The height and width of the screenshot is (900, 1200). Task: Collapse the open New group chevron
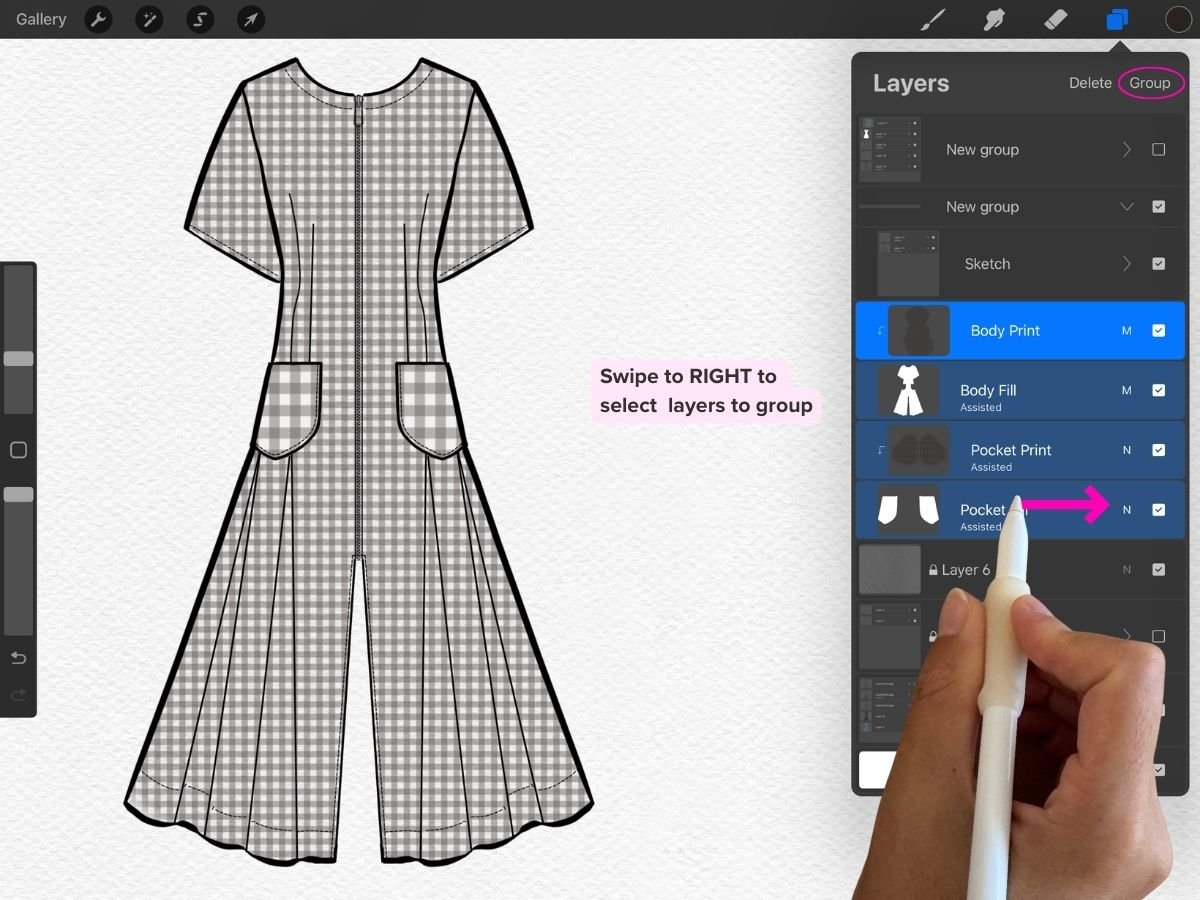coord(1126,207)
